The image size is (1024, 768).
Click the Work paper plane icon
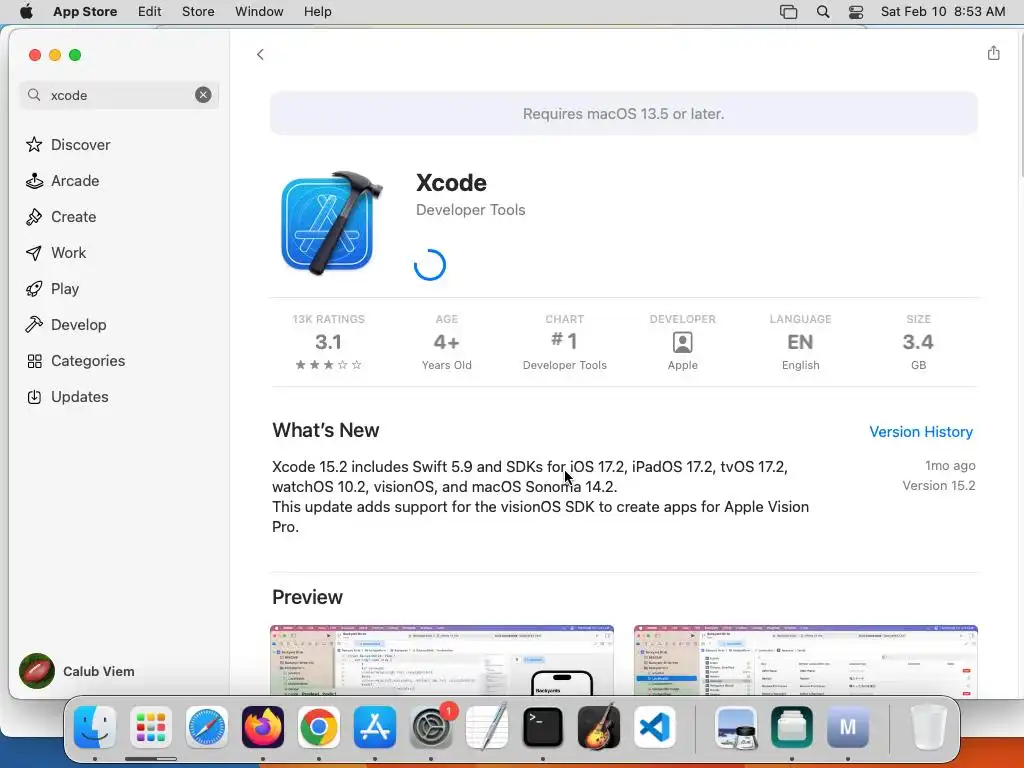[x=34, y=253]
